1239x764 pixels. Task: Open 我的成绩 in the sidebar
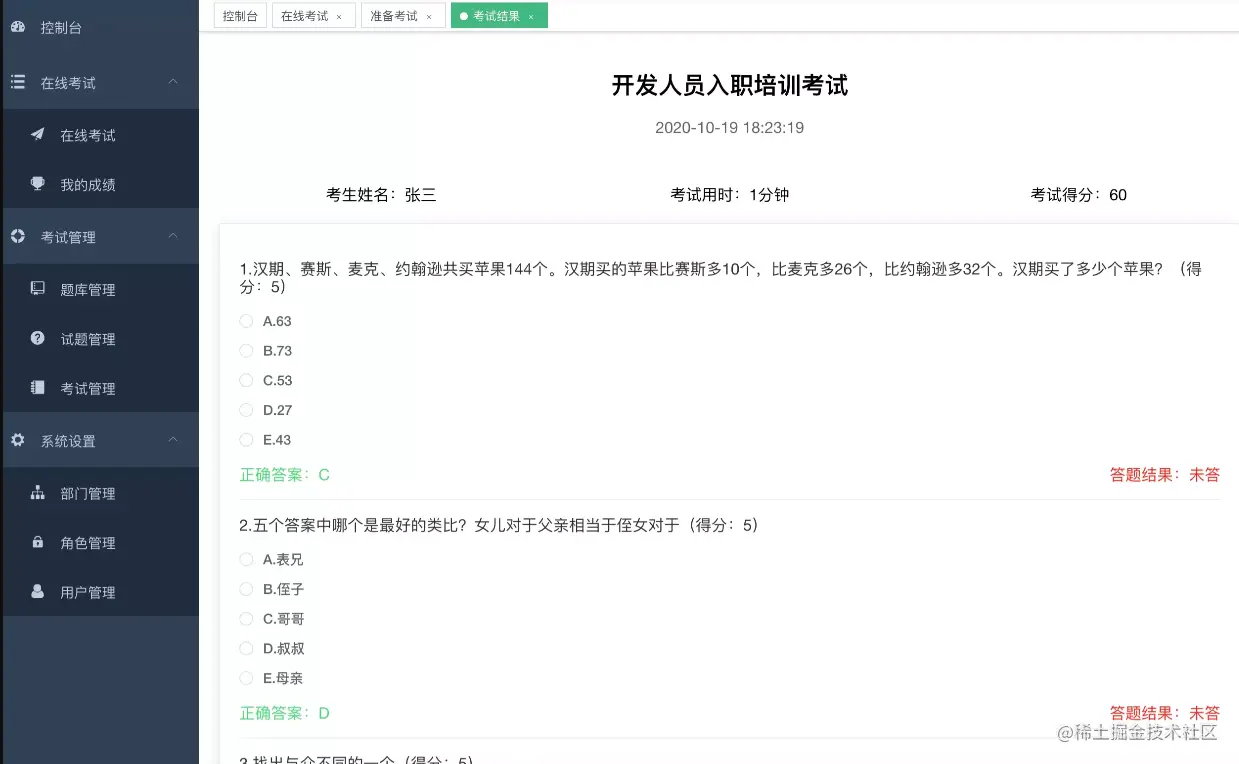99,184
